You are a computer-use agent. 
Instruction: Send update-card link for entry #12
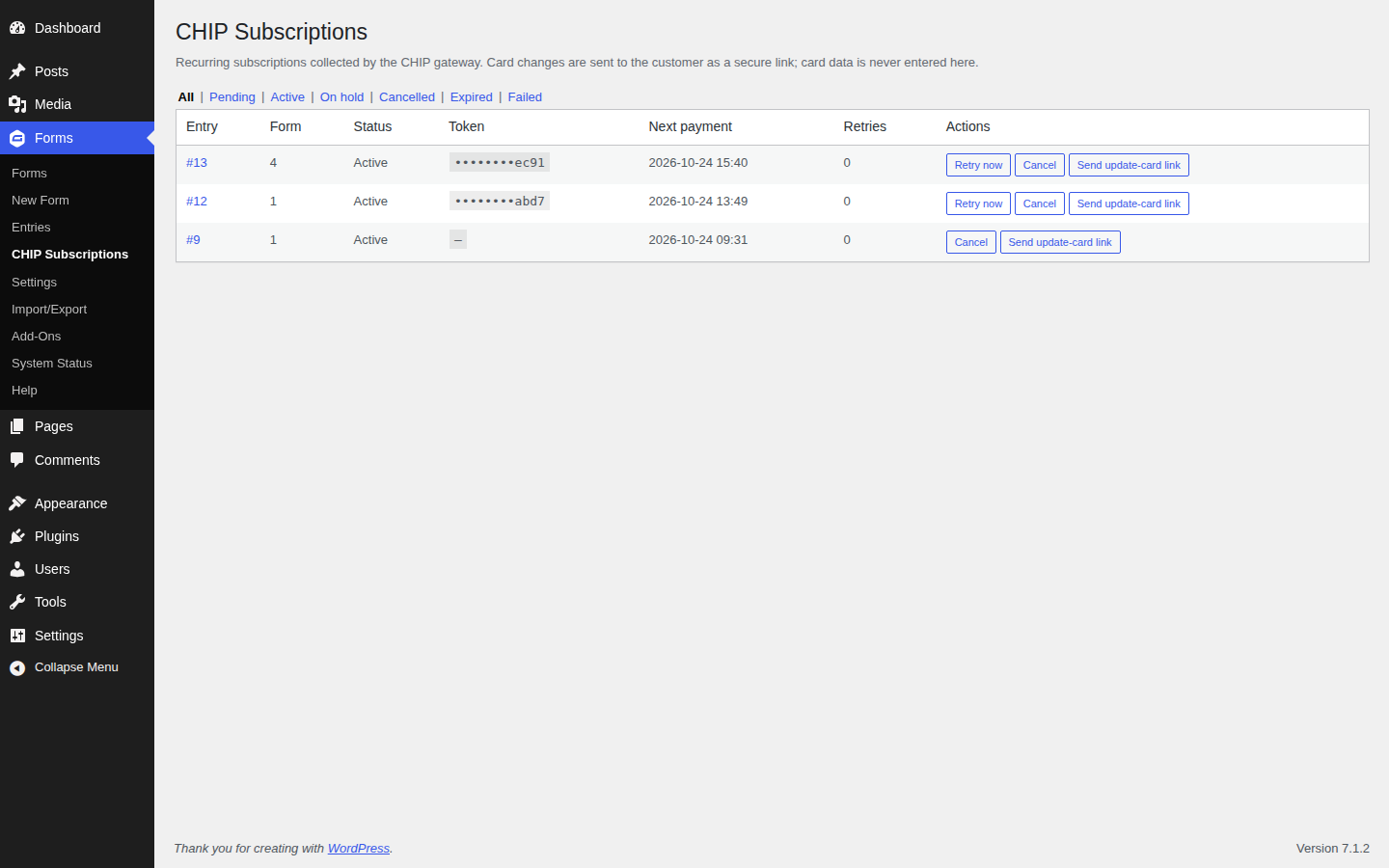click(x=1129, y=203)
